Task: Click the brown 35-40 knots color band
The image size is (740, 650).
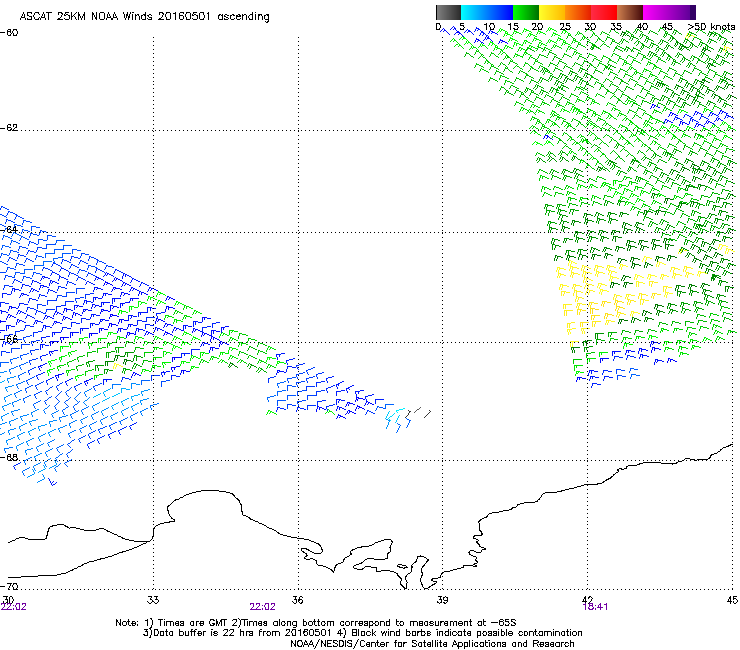Action: click(630, 12)
